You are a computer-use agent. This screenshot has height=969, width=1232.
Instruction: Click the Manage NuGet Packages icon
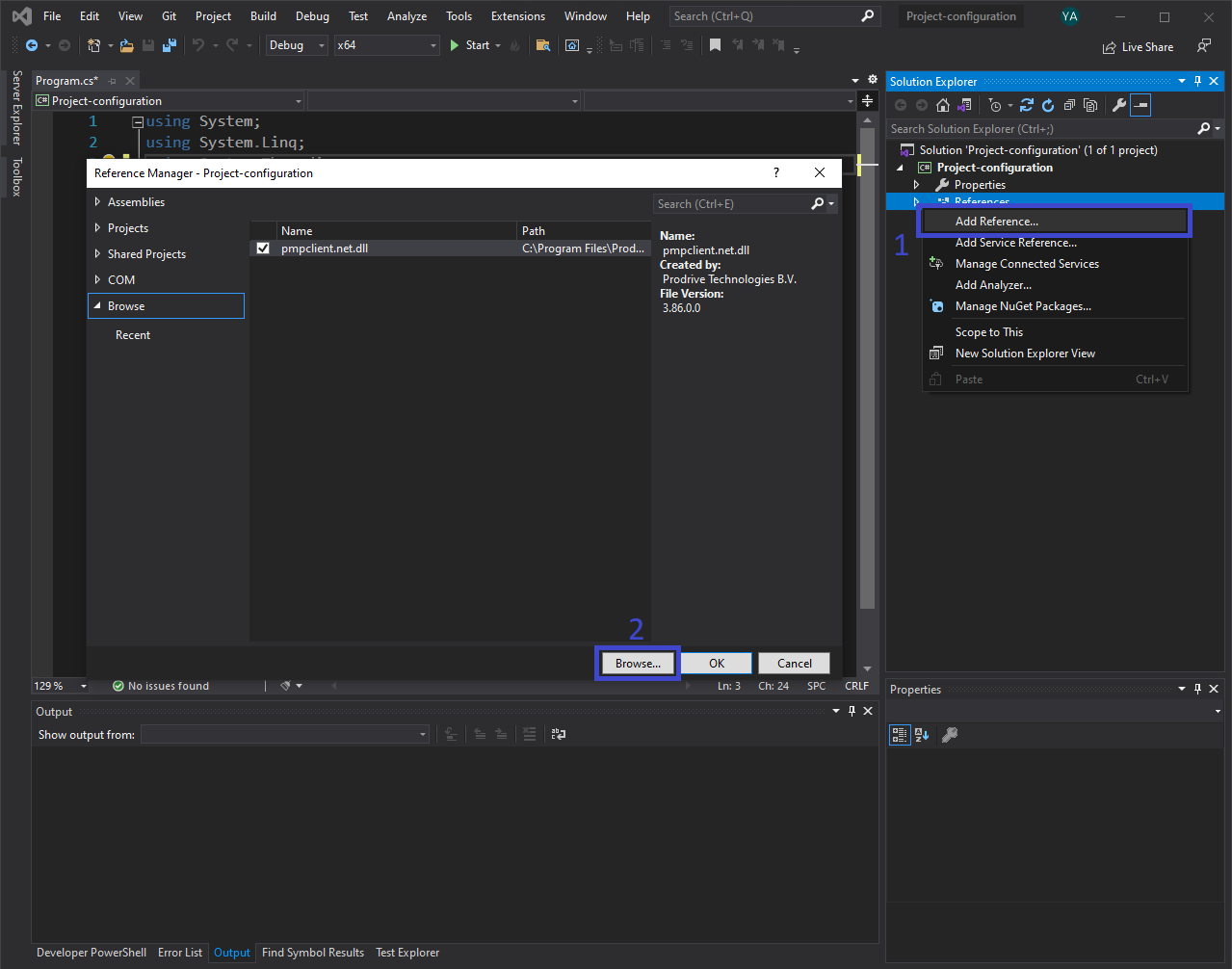(935, 305)
